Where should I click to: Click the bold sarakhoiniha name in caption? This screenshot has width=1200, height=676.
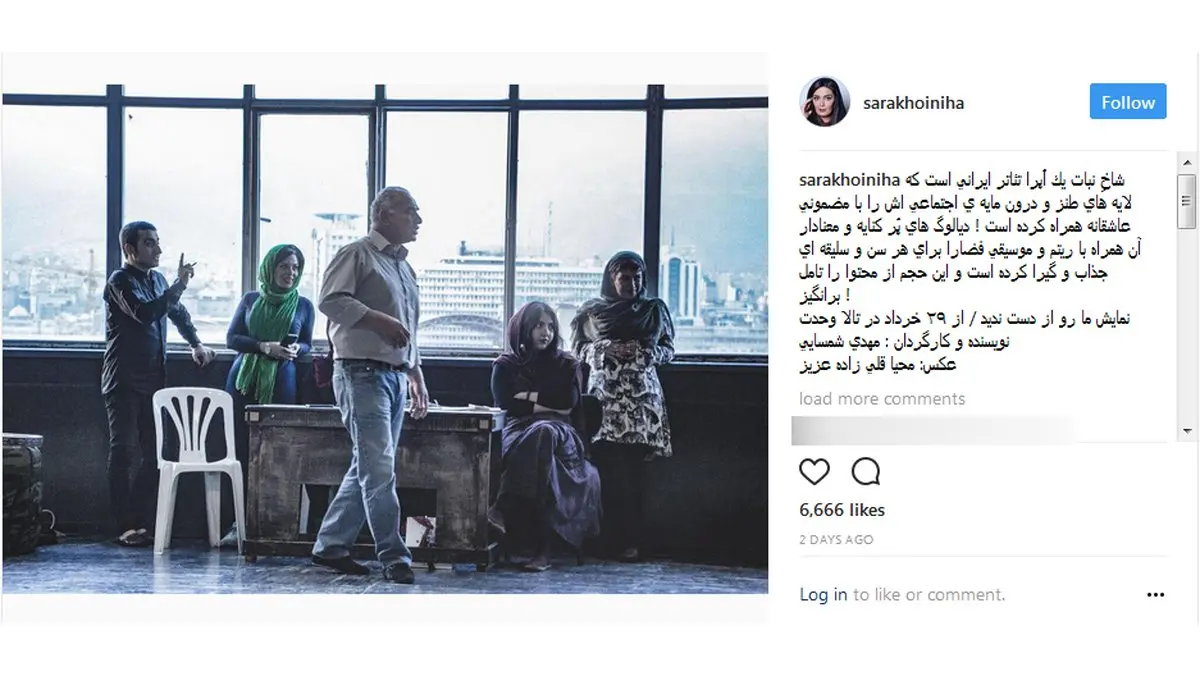tap(850, 180)
